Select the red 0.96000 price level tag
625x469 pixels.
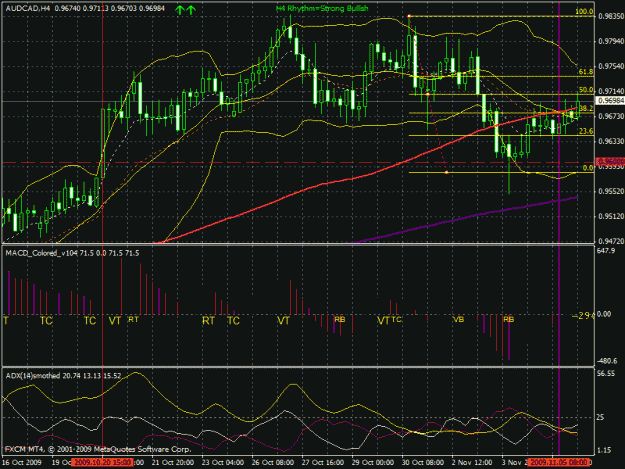610,161
